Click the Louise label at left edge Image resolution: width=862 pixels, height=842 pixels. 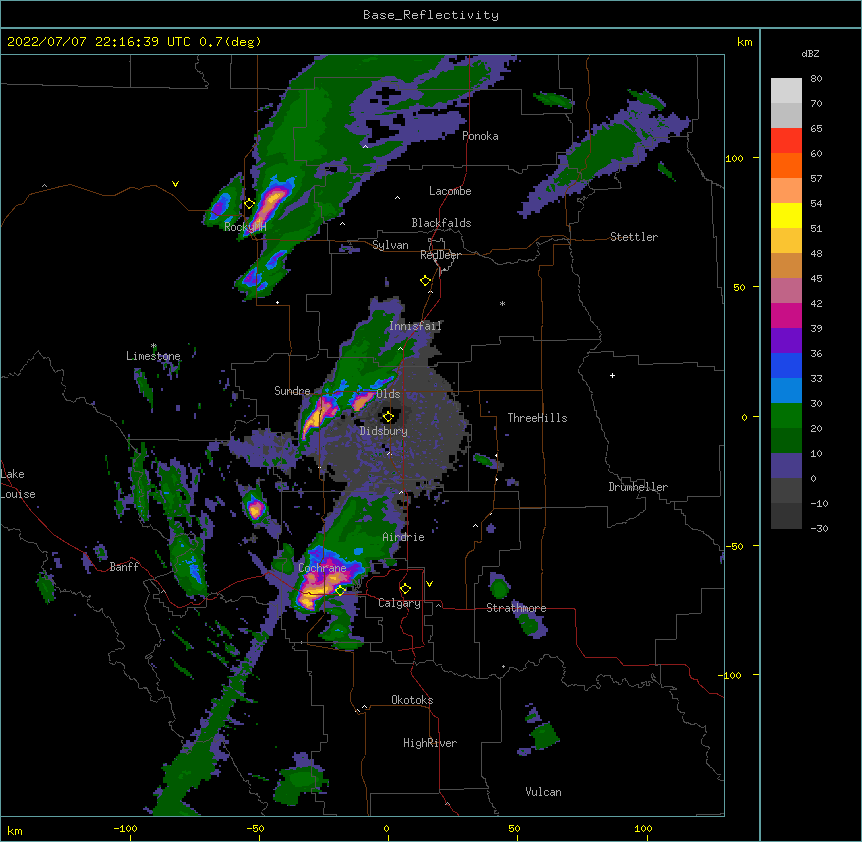[18, 494]
